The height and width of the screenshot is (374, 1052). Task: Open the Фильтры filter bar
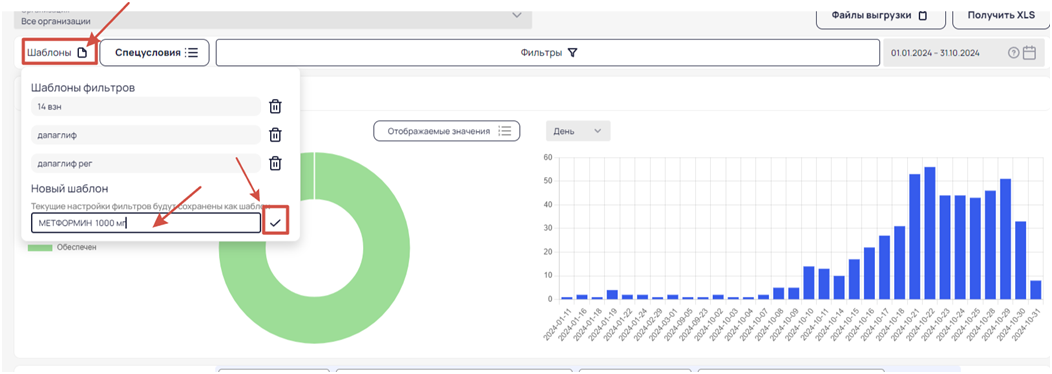pos(547,52)
